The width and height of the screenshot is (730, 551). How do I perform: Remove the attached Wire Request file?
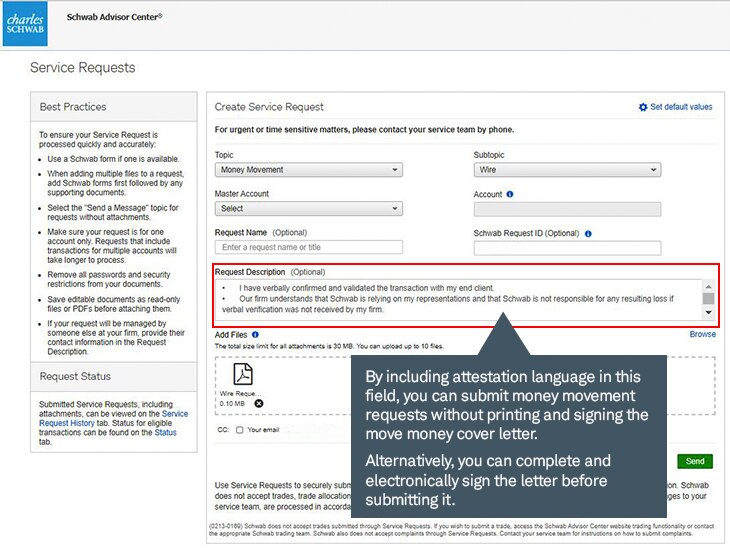coord(259,403)
